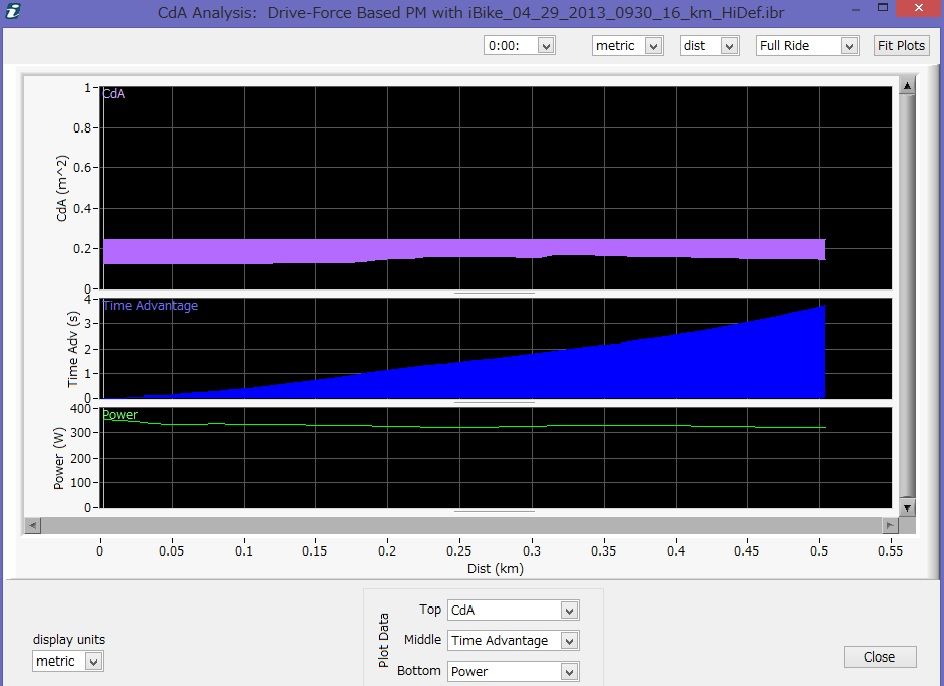944x686 pixels.
Task: Maximize the CdA Analysis window
Action: click(883, 8)
